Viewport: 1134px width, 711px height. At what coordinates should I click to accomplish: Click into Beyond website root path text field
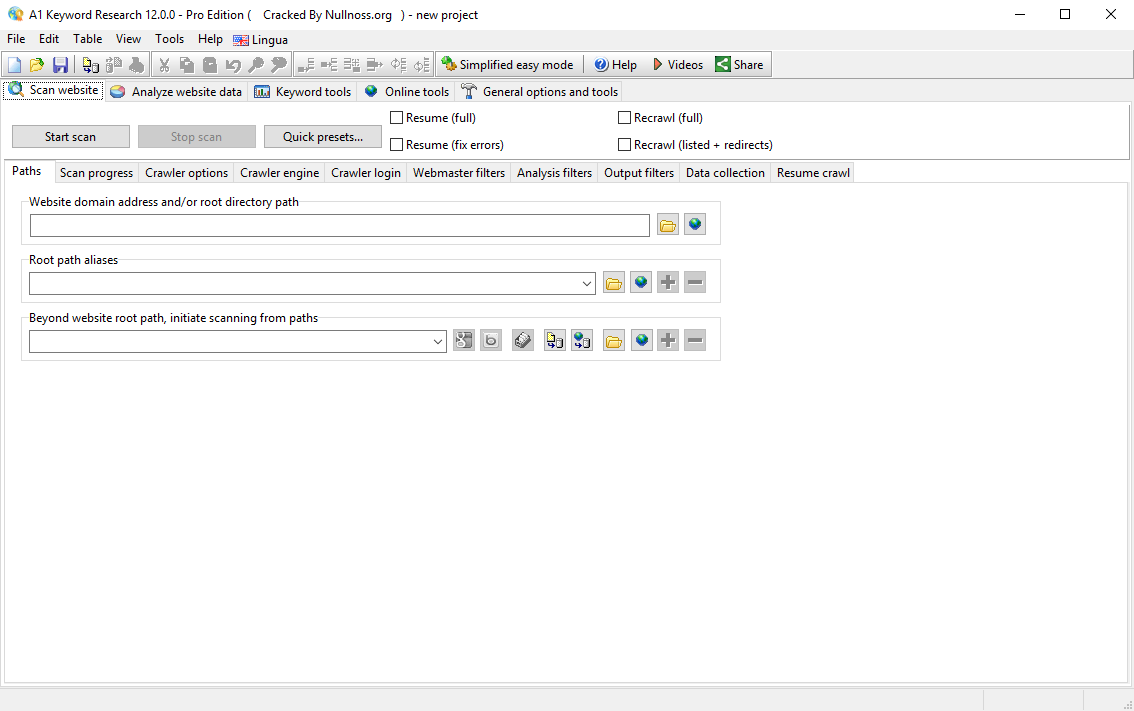(x=229, y=341)
